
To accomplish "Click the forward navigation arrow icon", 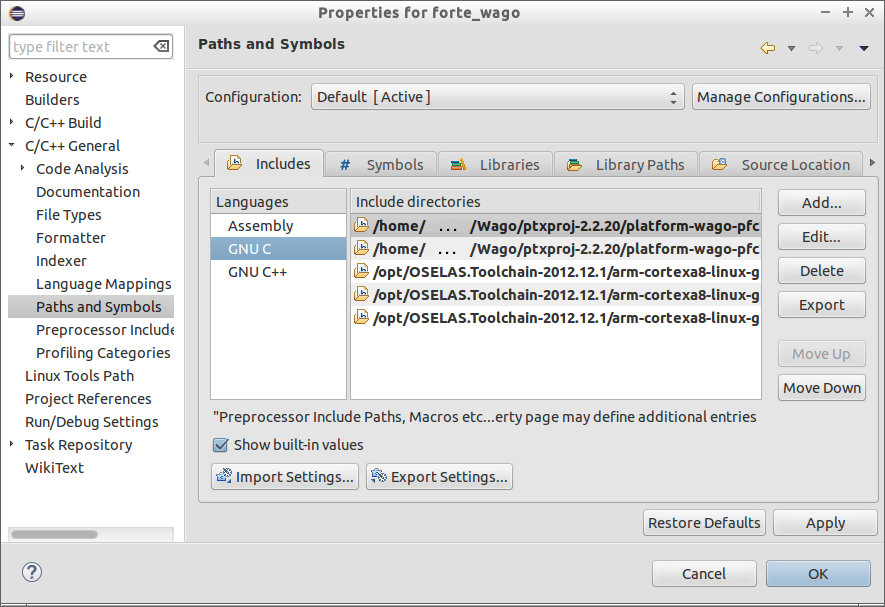I will [x=815, y=48].
